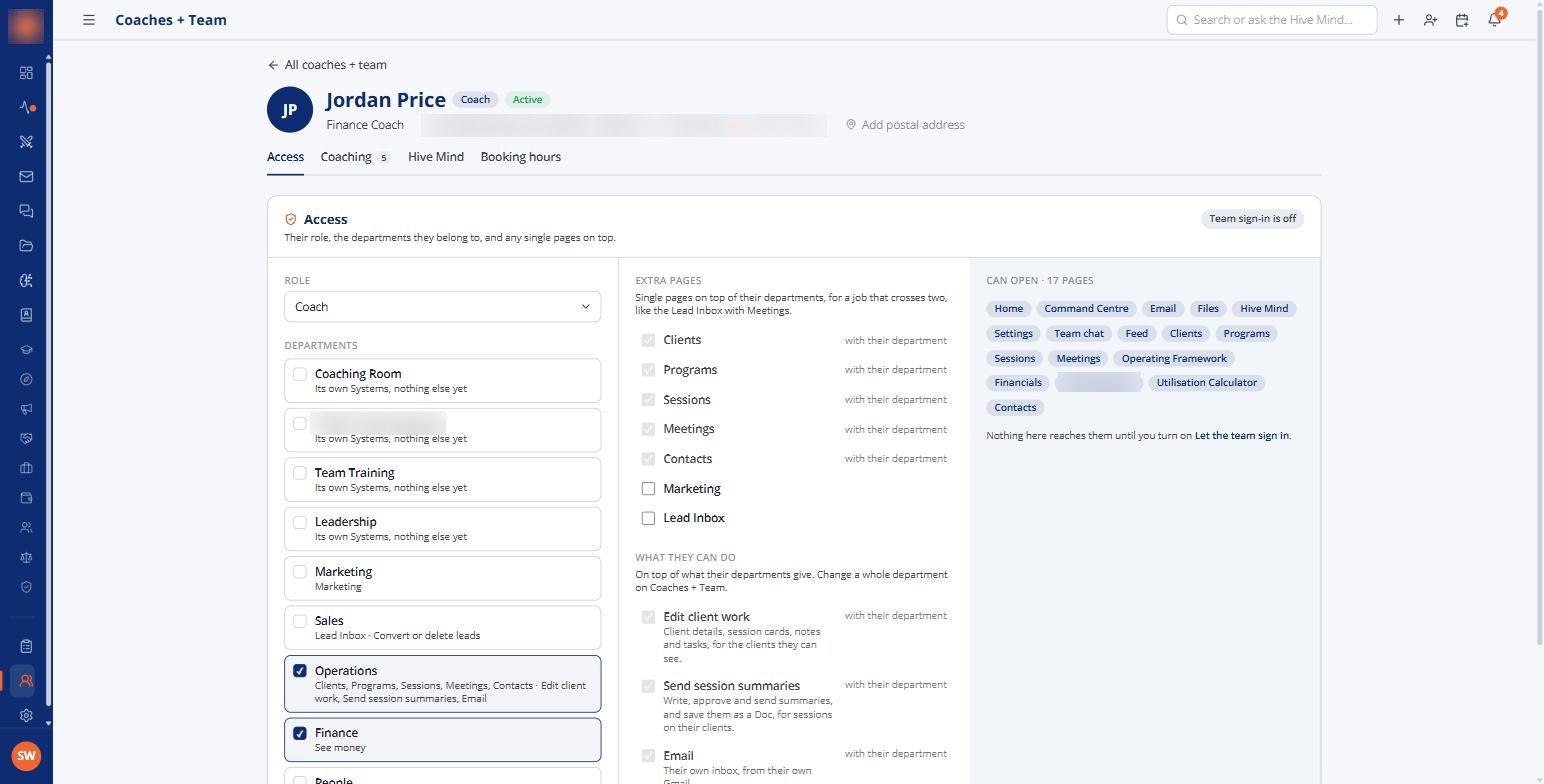Uncheck the Operations department checkbox
This screenshot has height=784, width=1544.
pyautogui.click(x=300, y=671)
